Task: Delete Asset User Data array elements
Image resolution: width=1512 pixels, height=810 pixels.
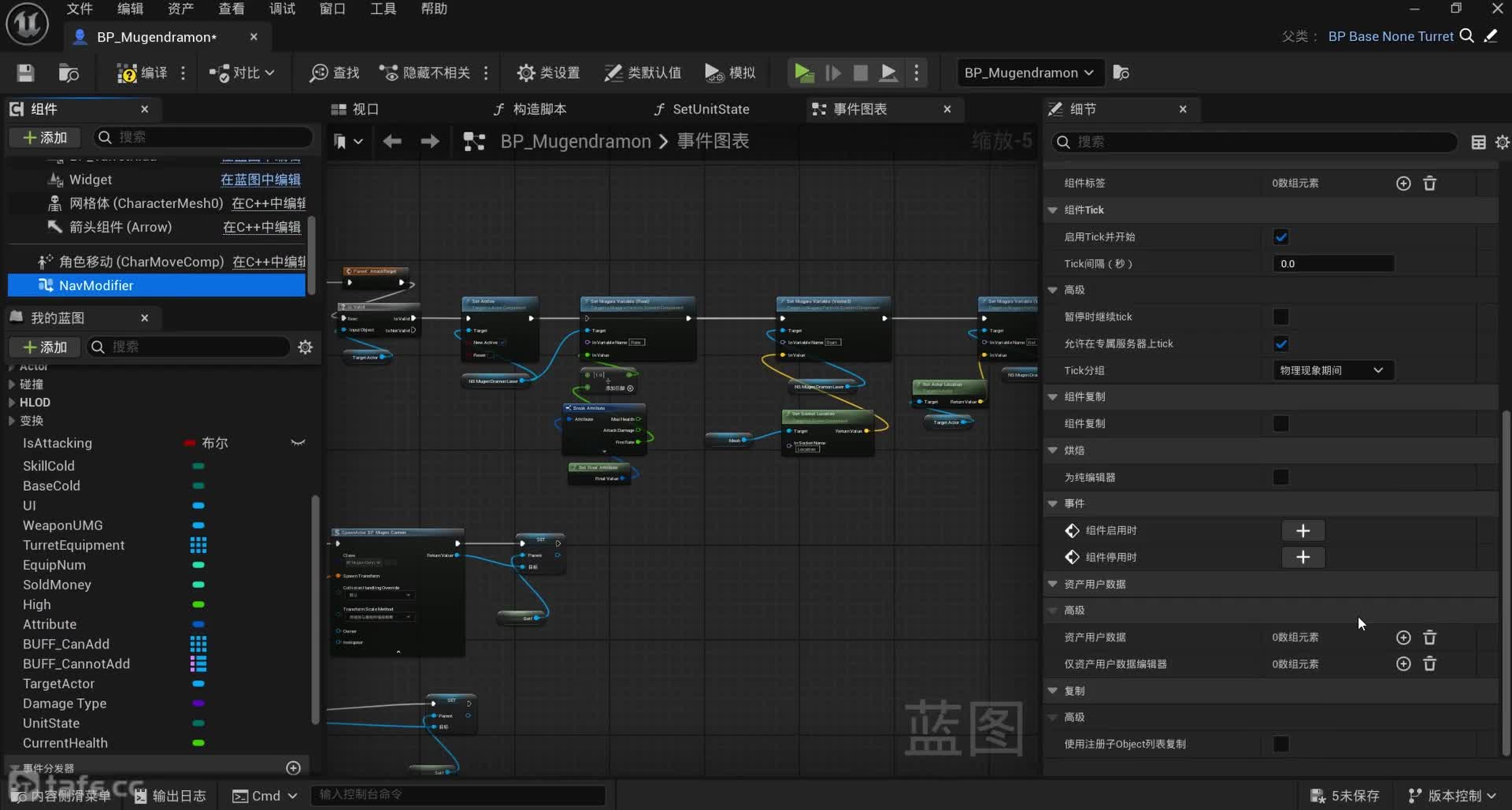Action: coord(1429,637)
